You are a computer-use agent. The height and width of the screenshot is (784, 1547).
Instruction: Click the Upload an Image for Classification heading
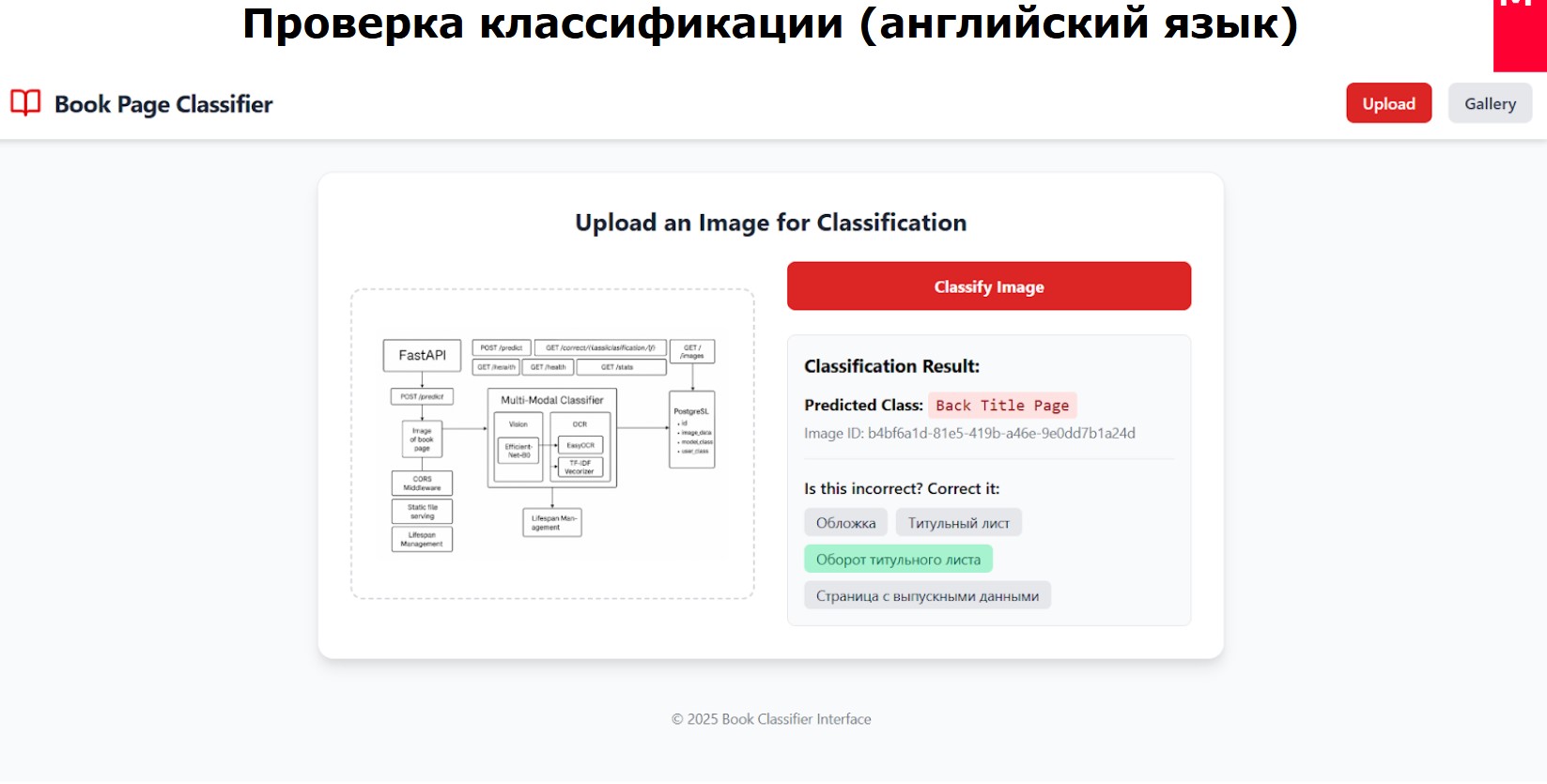click(x=770, y=223)
